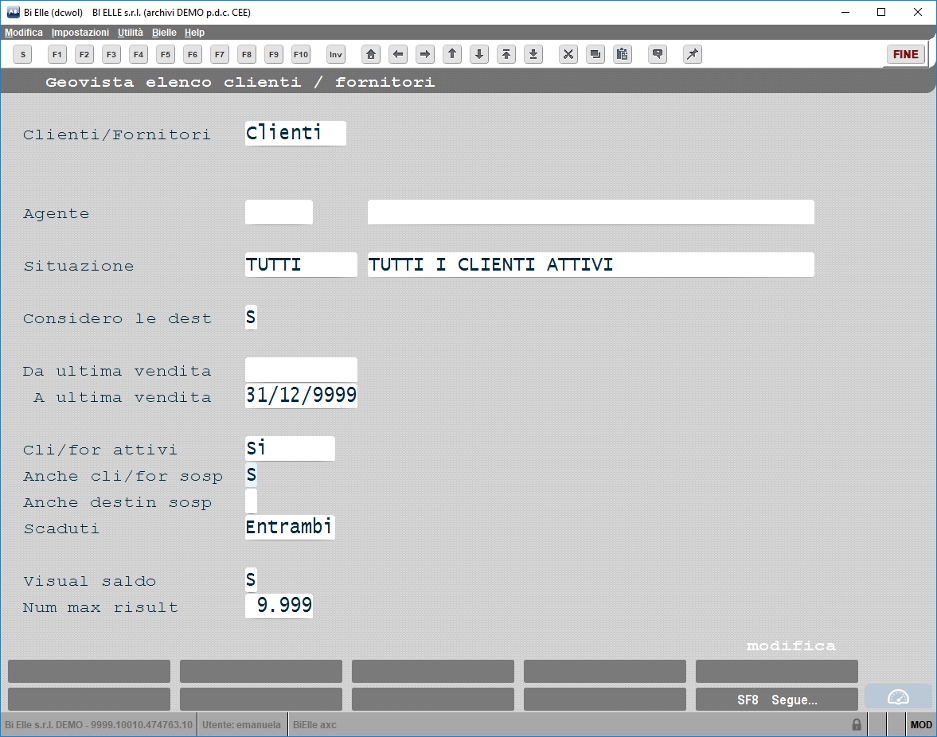Click the F7 function key button
This screenshot has width=937, height=737.
(x=220, y=55)
